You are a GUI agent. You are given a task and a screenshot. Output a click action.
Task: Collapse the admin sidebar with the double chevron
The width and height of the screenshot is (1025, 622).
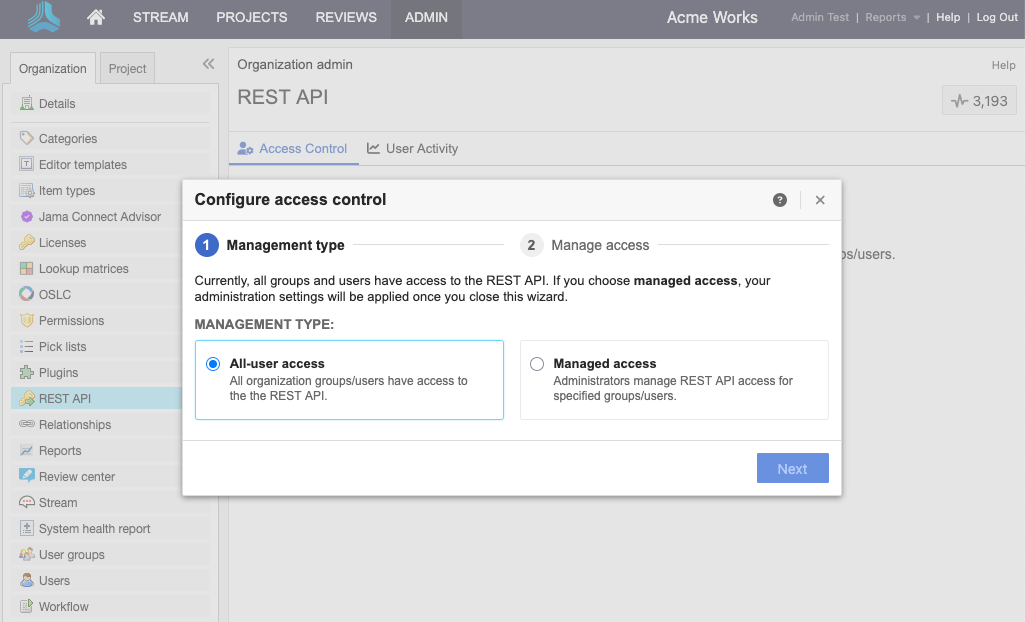[208, 62]
